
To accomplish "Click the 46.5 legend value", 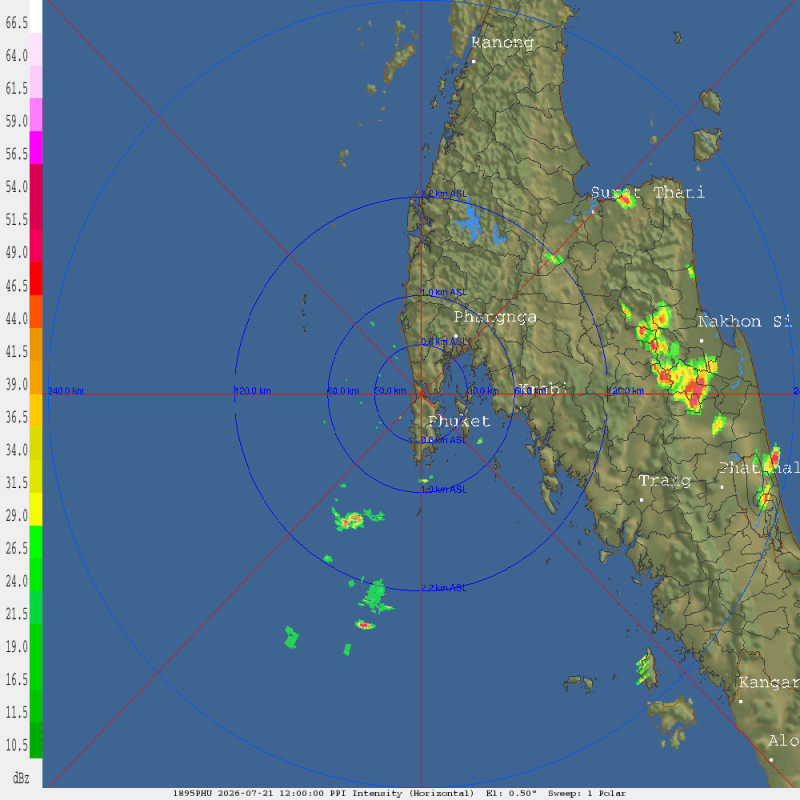I will click(16, 286).
